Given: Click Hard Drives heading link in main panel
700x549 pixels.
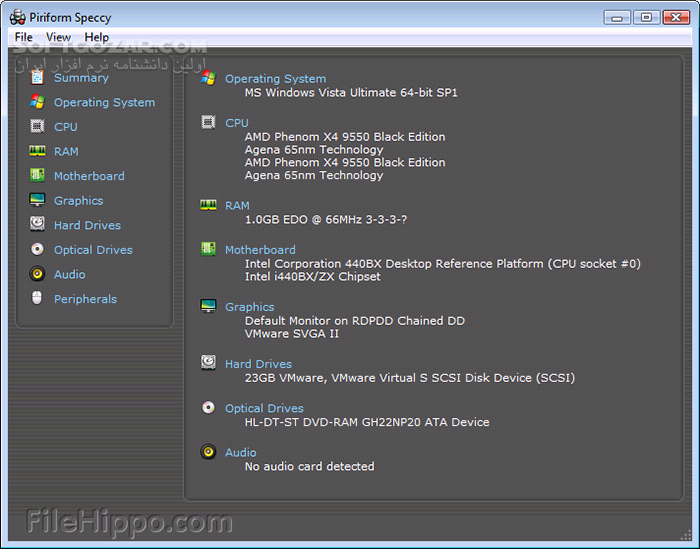Looking at the screenshot, I should click(x=258, y=364).
